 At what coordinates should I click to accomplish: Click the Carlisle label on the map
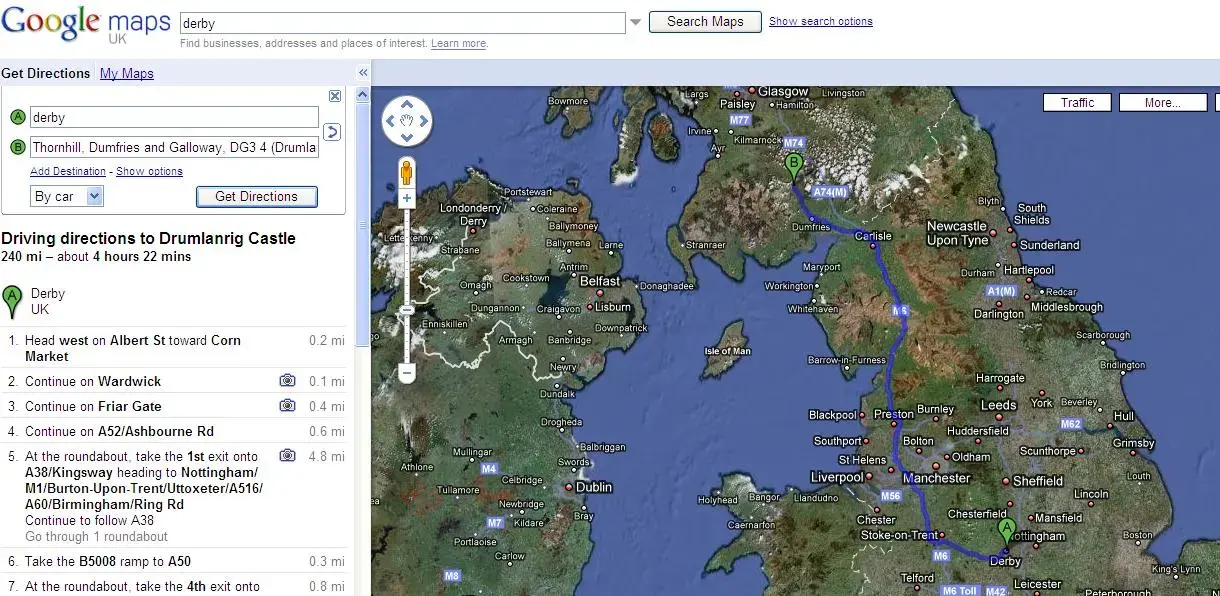coord(872,236)
